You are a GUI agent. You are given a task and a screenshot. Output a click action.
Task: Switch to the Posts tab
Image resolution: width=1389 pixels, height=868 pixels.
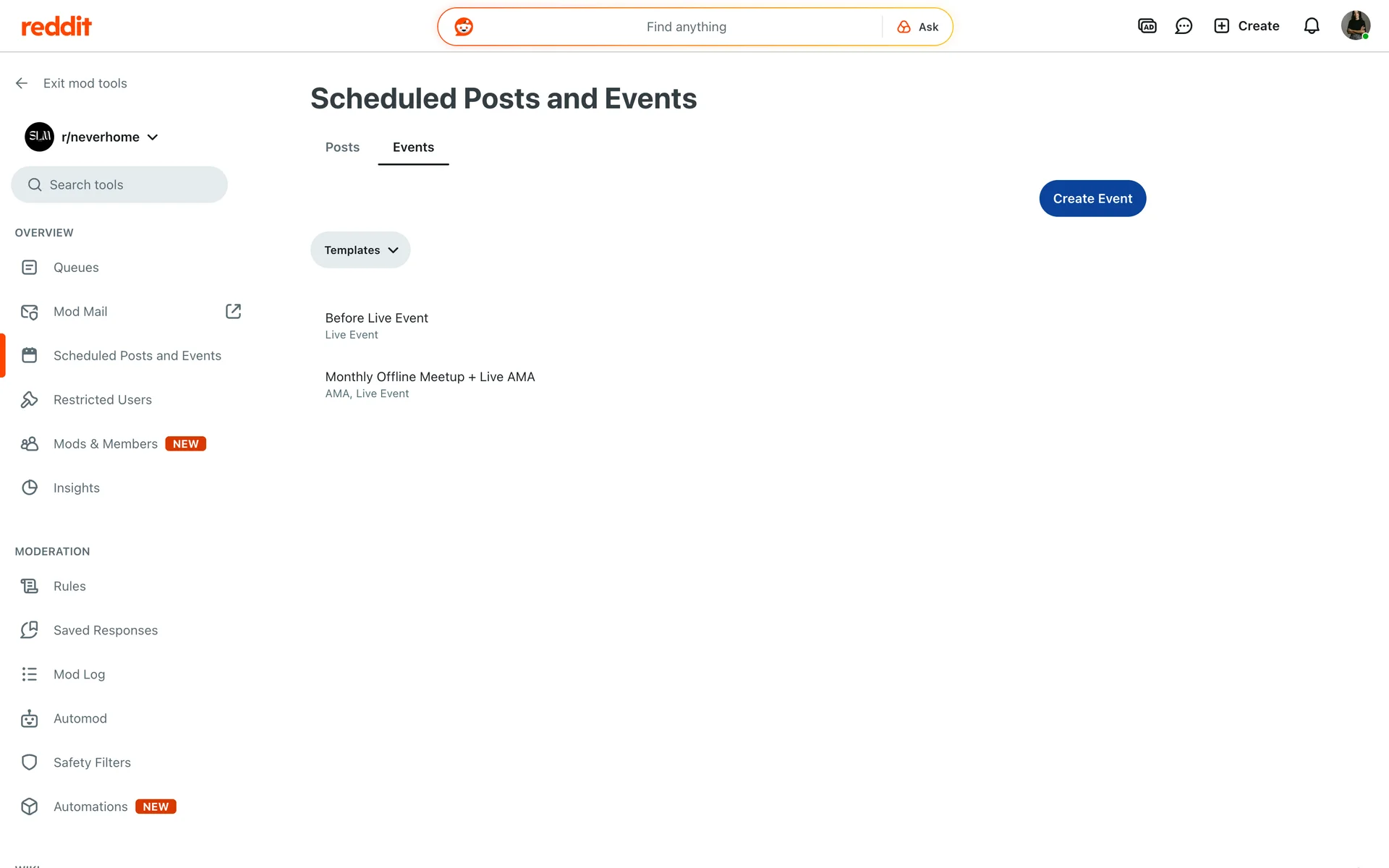point(342,148)
